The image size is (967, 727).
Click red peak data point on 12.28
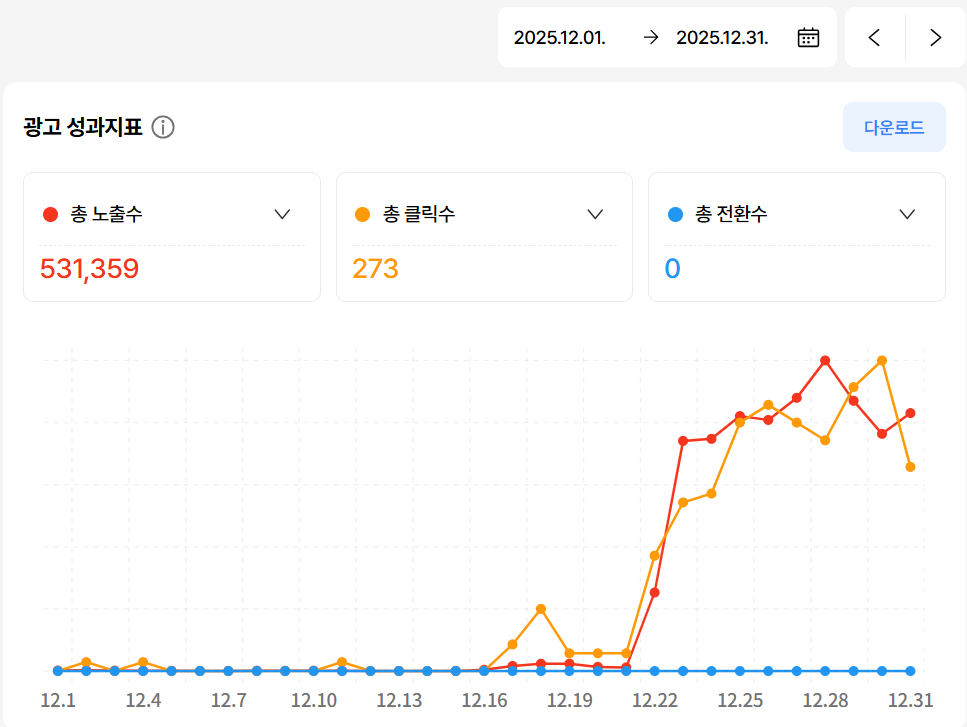click(x=825, y=360)
